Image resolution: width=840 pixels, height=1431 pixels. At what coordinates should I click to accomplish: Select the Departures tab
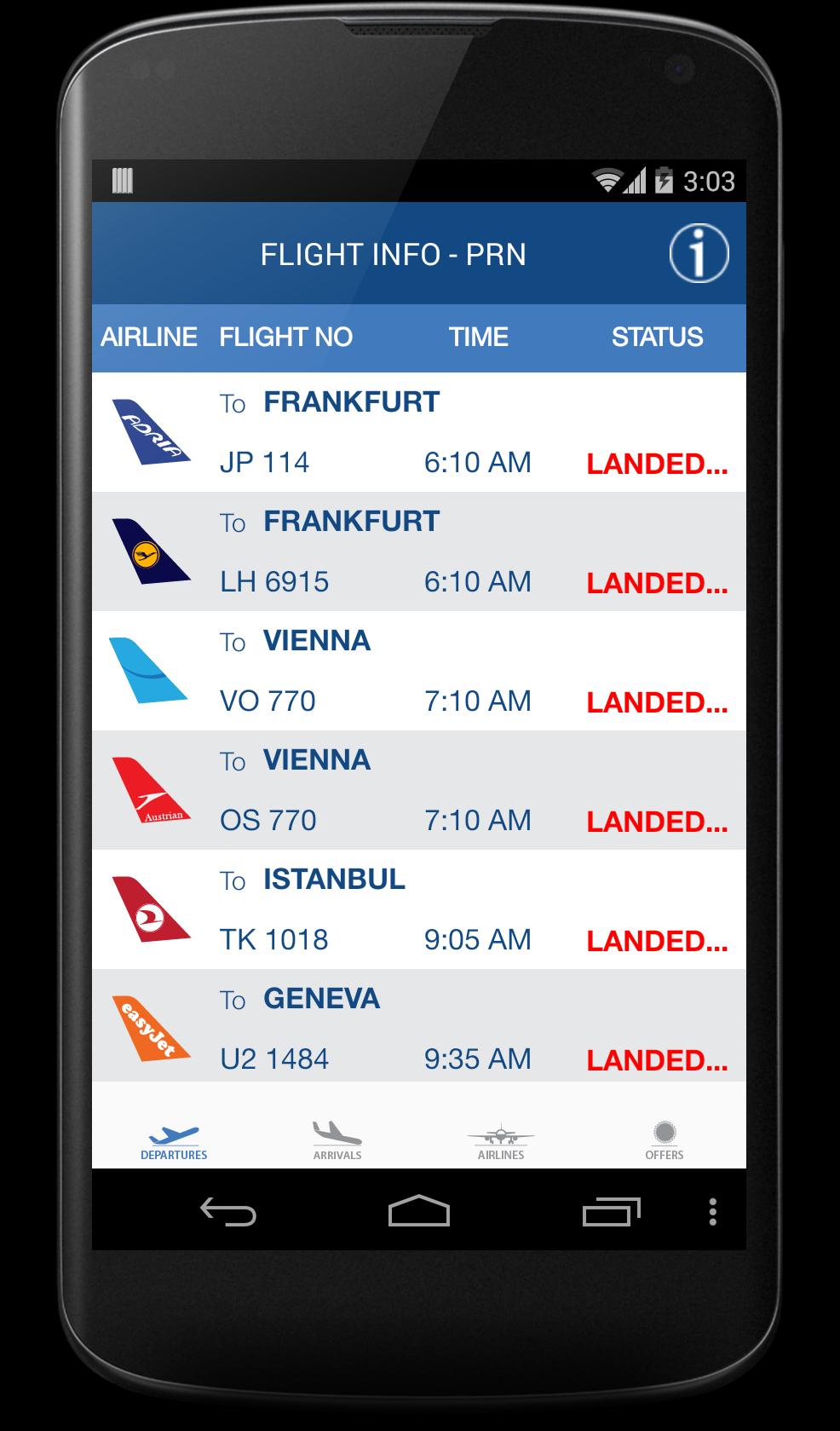click(174, 1141)
